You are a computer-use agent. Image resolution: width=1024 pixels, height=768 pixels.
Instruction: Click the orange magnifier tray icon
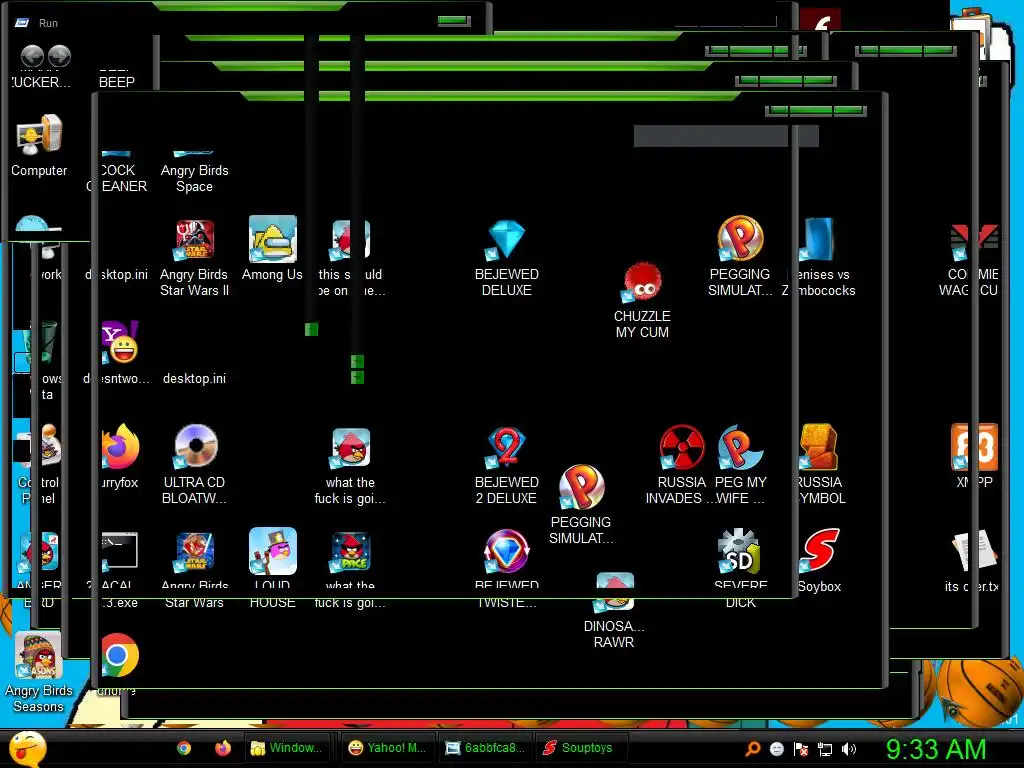click(x=753, y=749)
